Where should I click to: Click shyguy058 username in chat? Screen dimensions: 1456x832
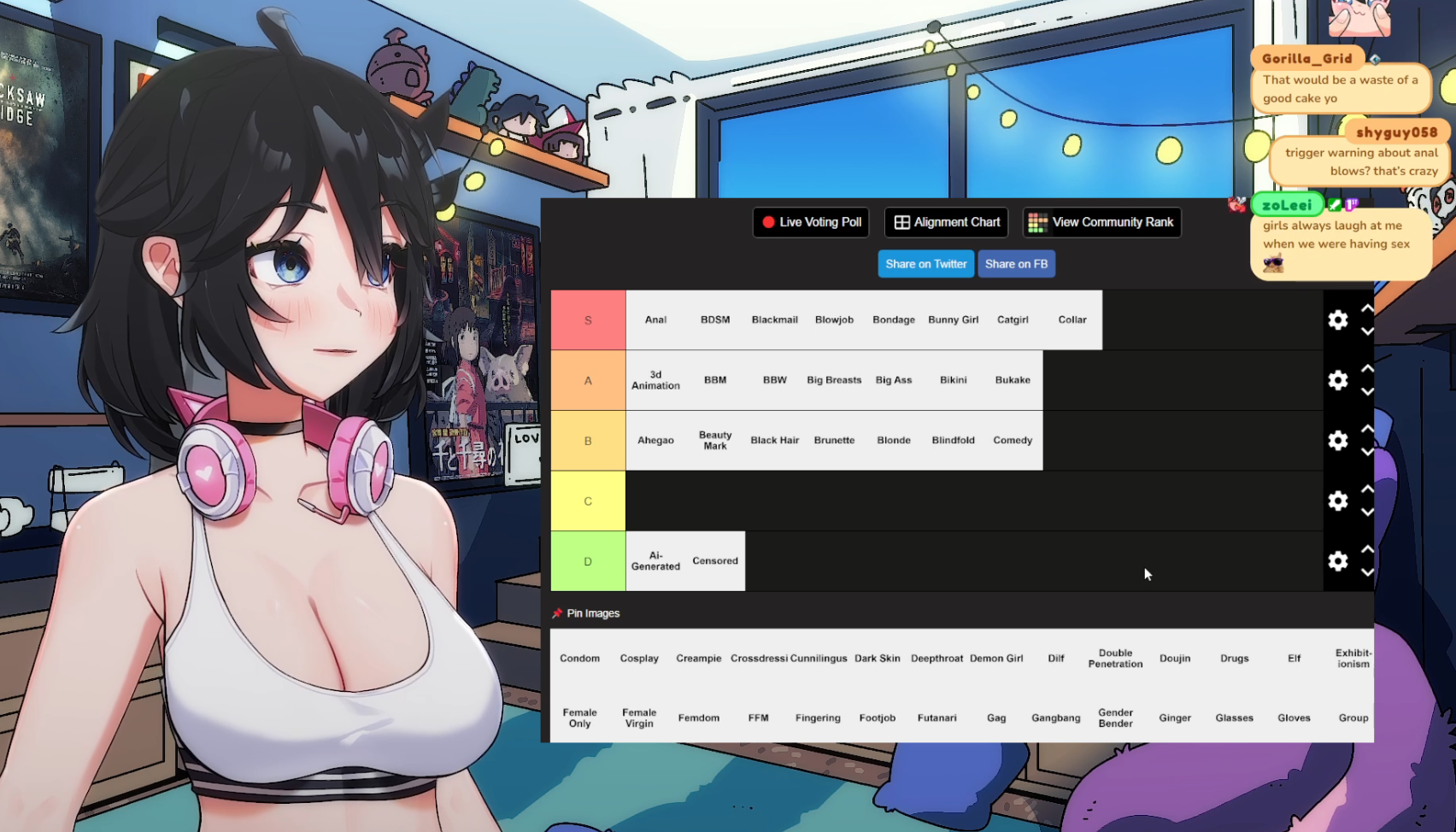1396,132
